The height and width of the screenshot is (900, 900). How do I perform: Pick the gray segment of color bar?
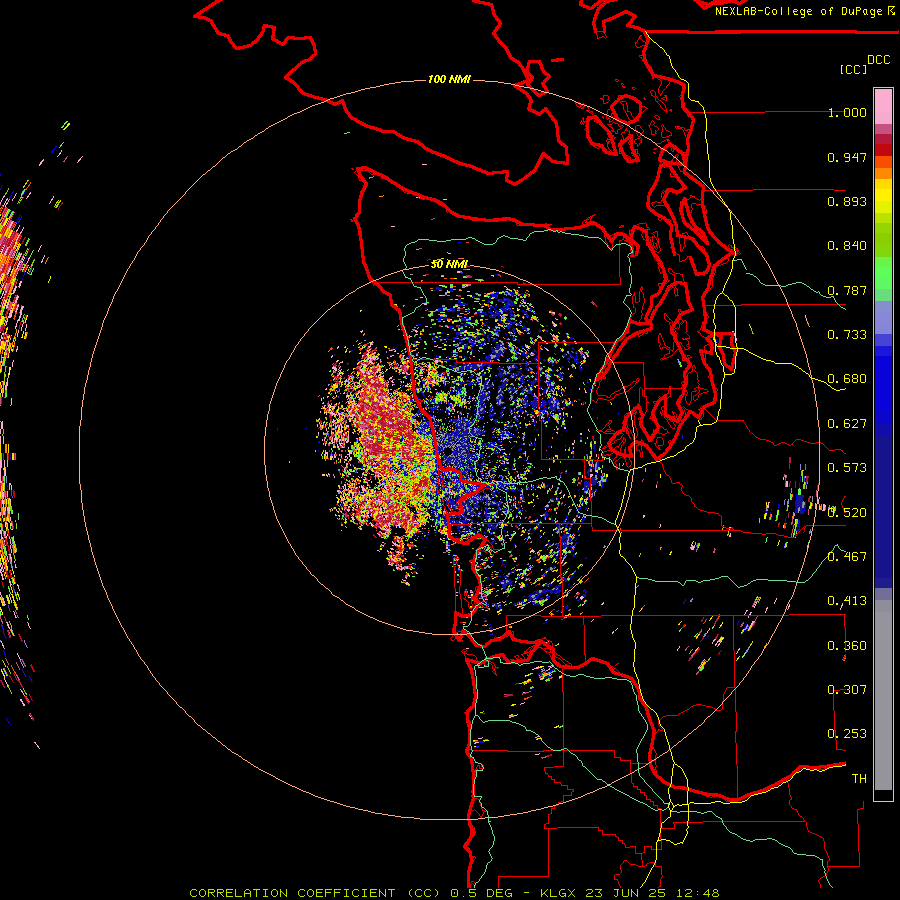coord(883,695)
